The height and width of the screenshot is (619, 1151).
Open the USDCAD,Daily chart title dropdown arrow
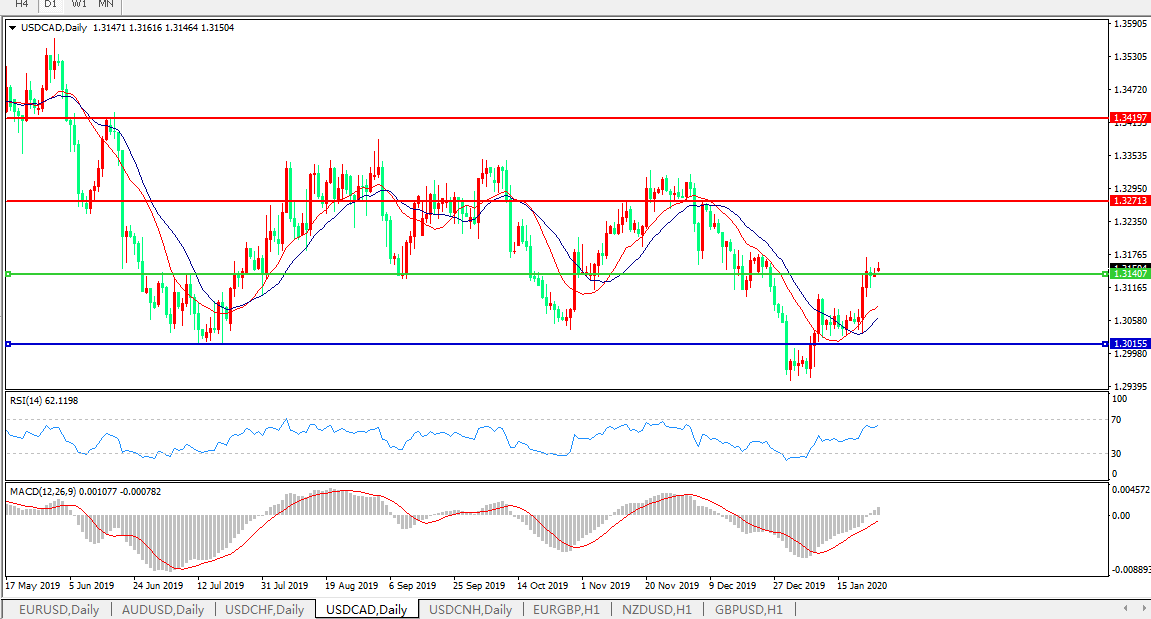tap(13, 28)
